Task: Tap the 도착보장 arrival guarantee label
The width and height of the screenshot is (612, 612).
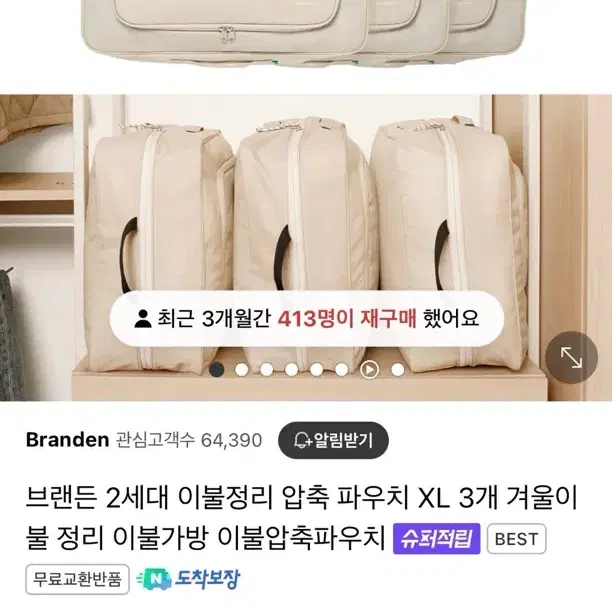Action: click(207, 579)
